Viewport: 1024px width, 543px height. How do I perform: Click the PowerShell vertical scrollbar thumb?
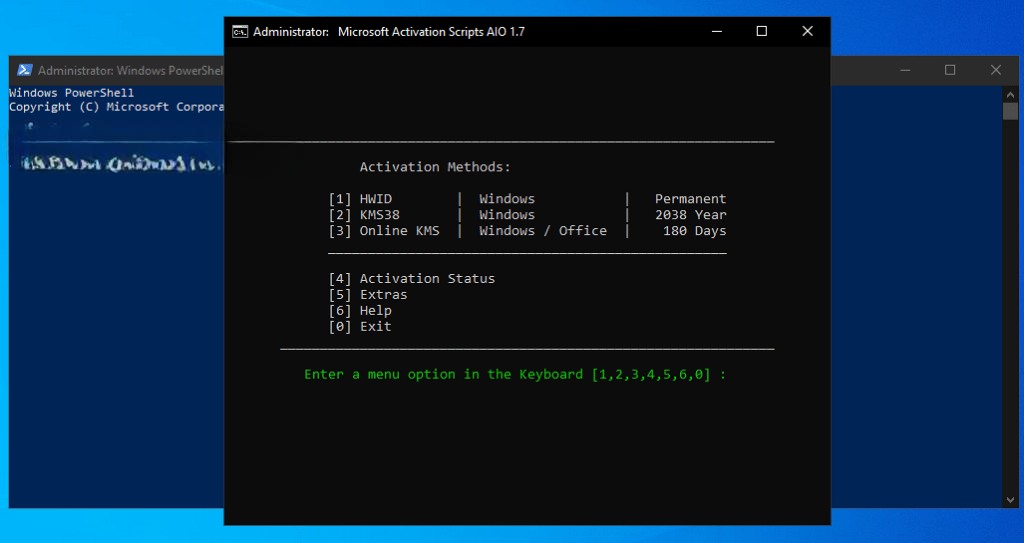click(x=1010, y=110)
